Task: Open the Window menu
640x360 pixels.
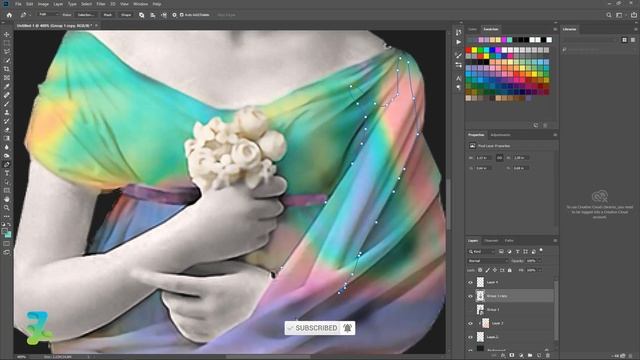Action: pos(140,4)
